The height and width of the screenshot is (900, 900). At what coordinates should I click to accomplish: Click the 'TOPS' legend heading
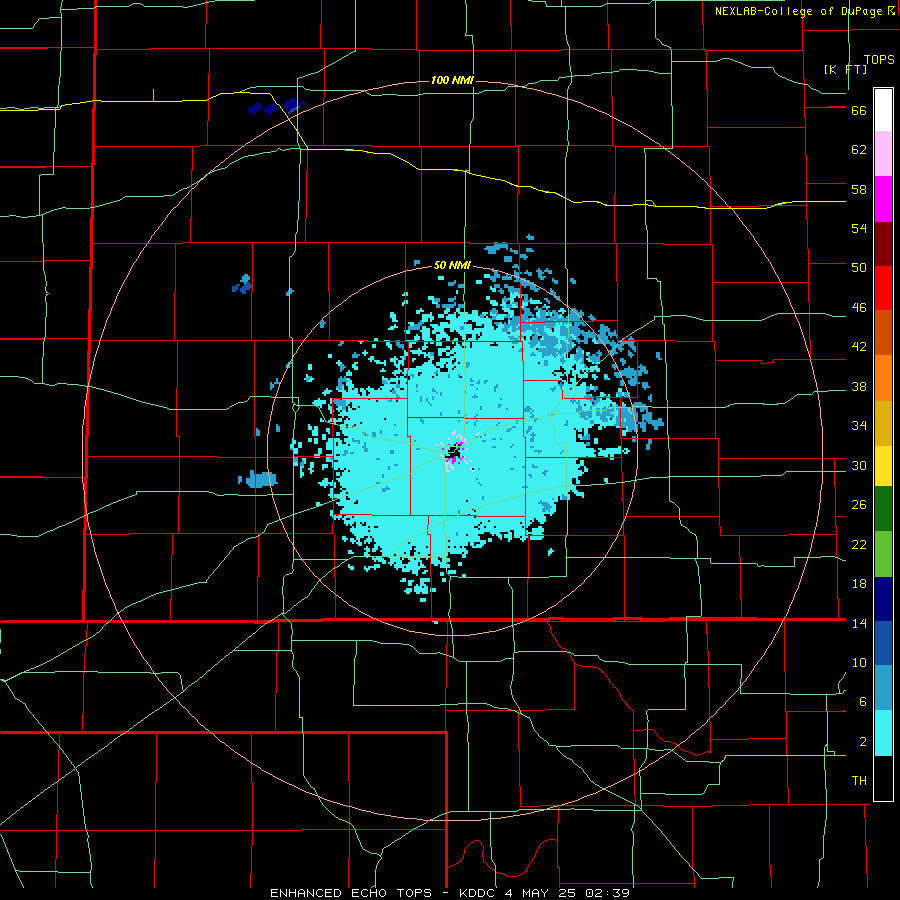pos(879,60)
